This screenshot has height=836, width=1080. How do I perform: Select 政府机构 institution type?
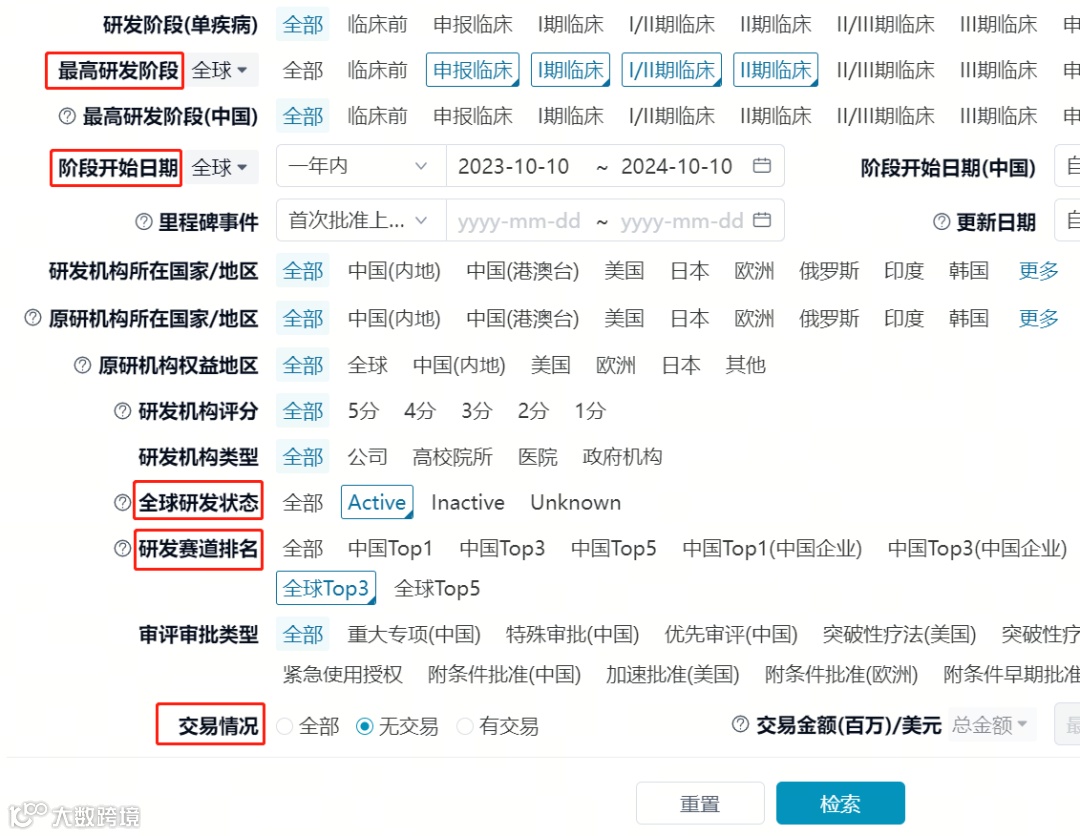(622, 457)
